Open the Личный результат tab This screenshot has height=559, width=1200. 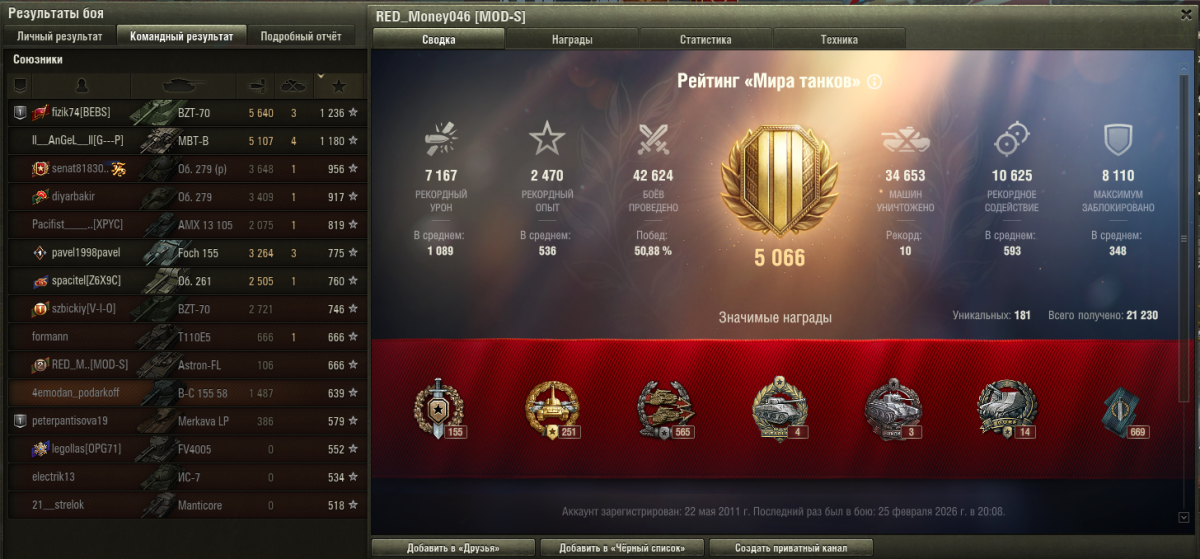click(59, 36)
